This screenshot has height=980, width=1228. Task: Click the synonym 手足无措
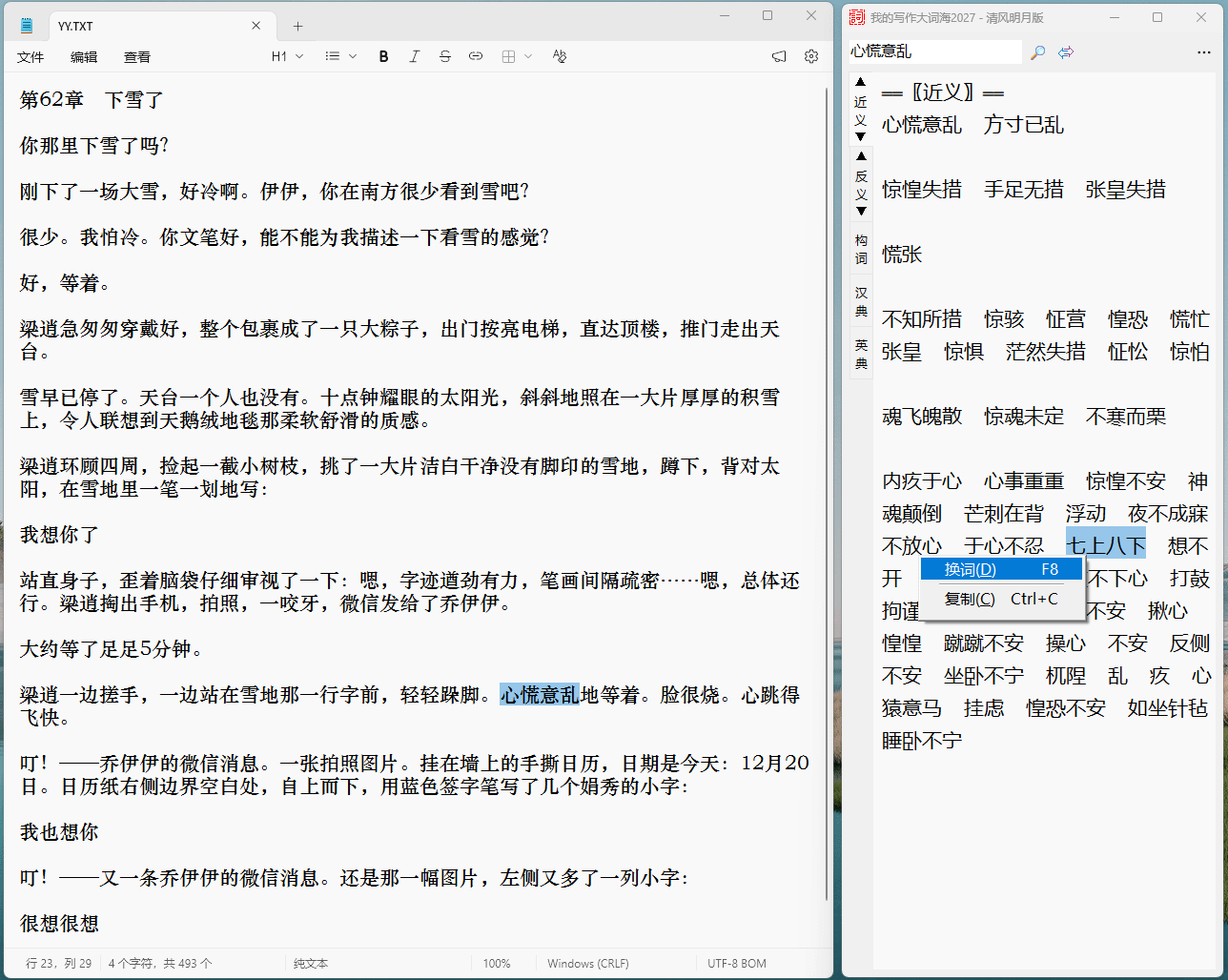point(1023,190)
